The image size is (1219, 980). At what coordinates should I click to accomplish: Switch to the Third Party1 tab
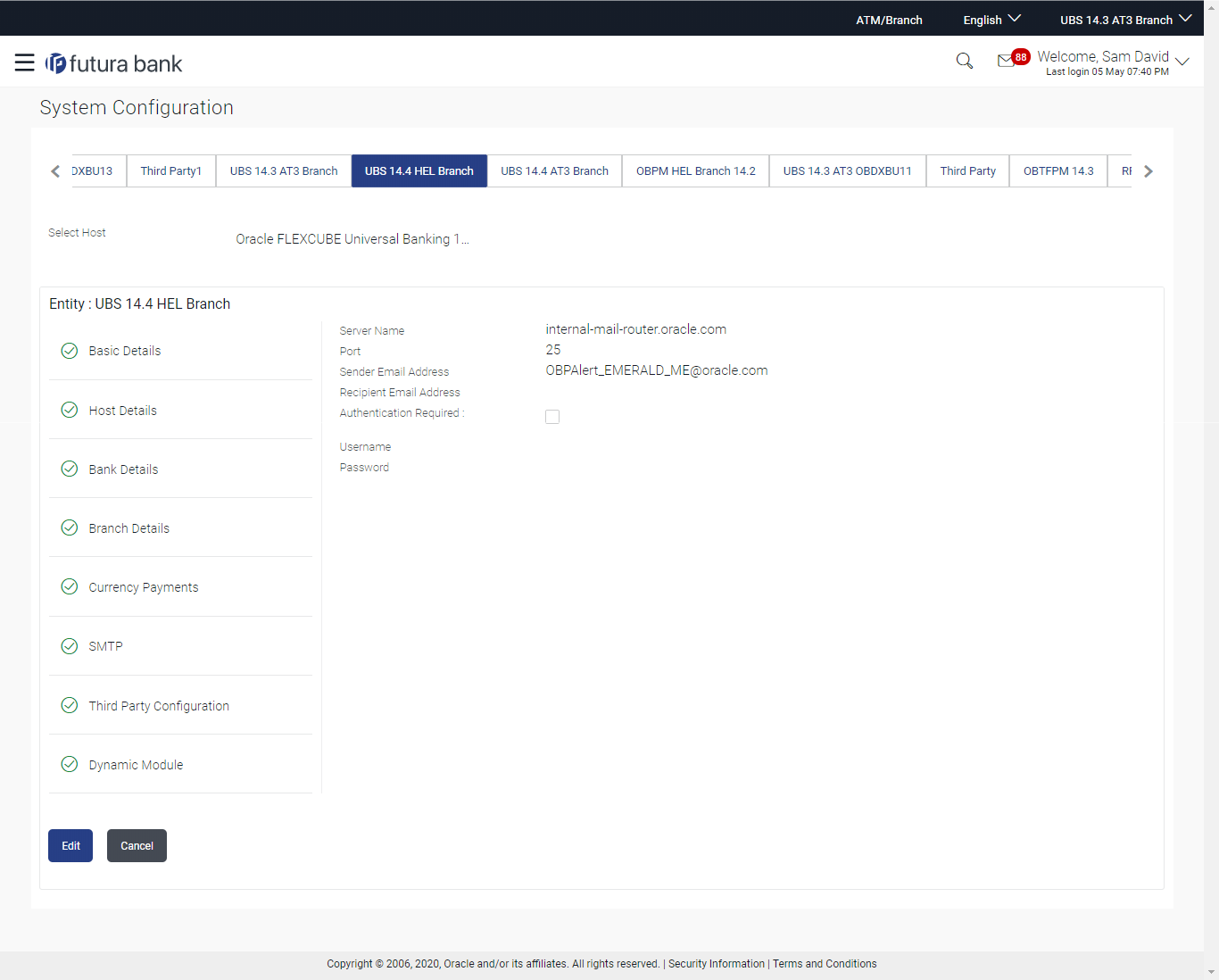click(x=171, y=170)
